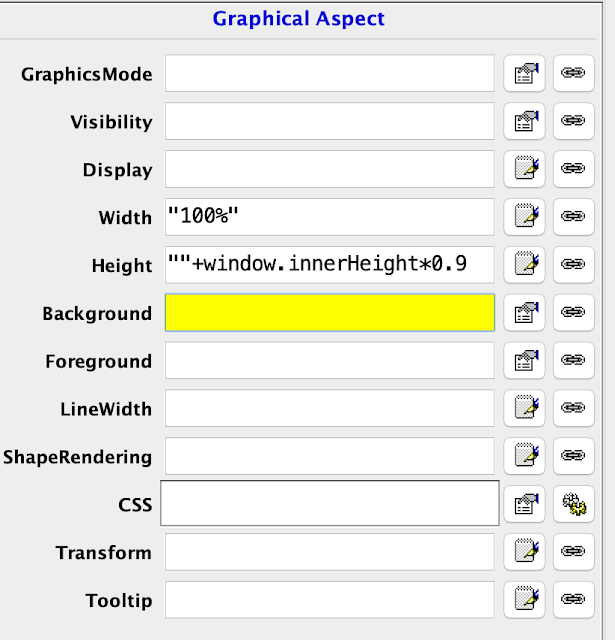Click the link icon beside Visibility

pos(572,122)
